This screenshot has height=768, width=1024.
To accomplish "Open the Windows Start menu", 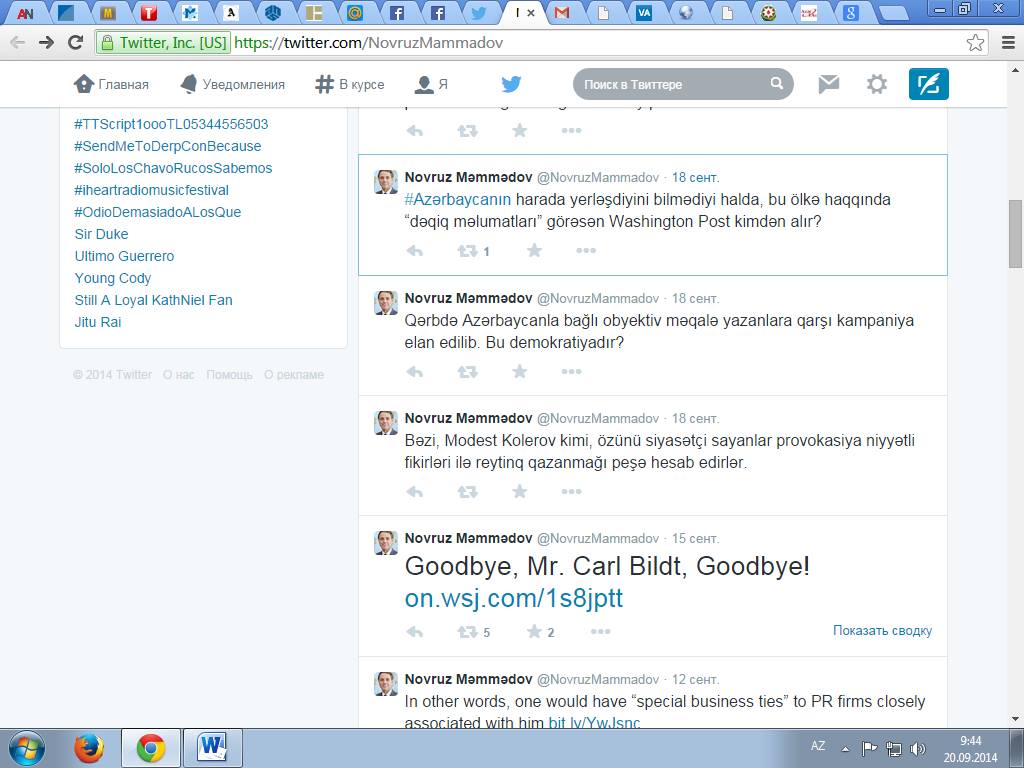I will [27, 748].
